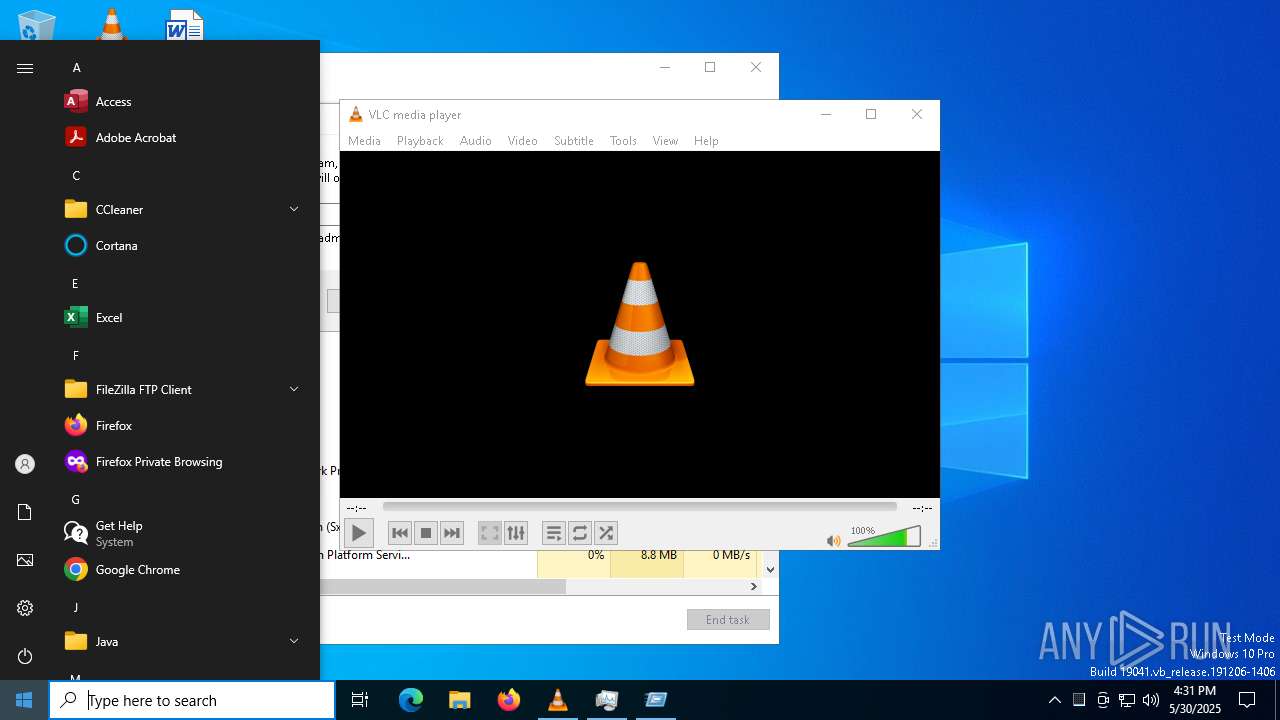Image resolution: width=1280 pixels, height=720 pixels.
Task: Click the taskbar search box
Action: click(x=192, y=700)
